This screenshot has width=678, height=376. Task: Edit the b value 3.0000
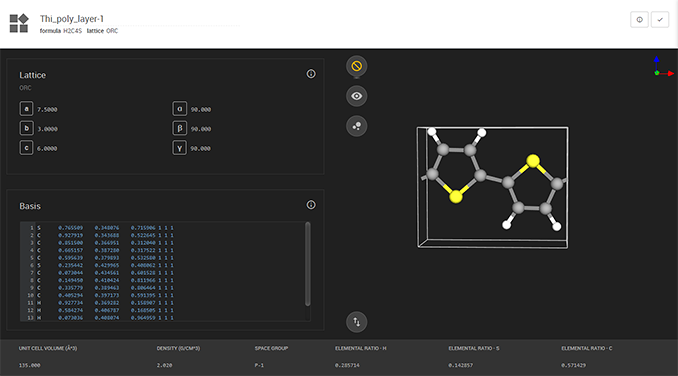click(47, 129)
